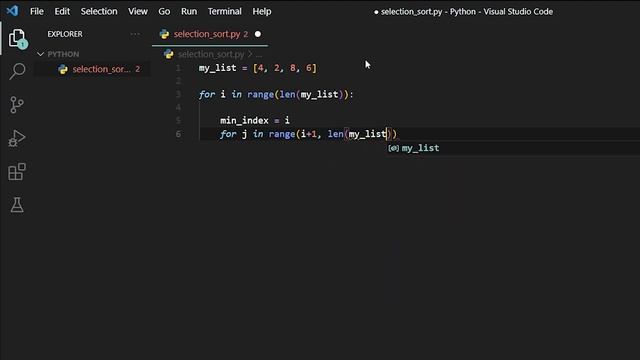The width and height of the screenshot is (640, 360).
Task: Open the Explorer view in activity bar
Action: click(17, 38)
